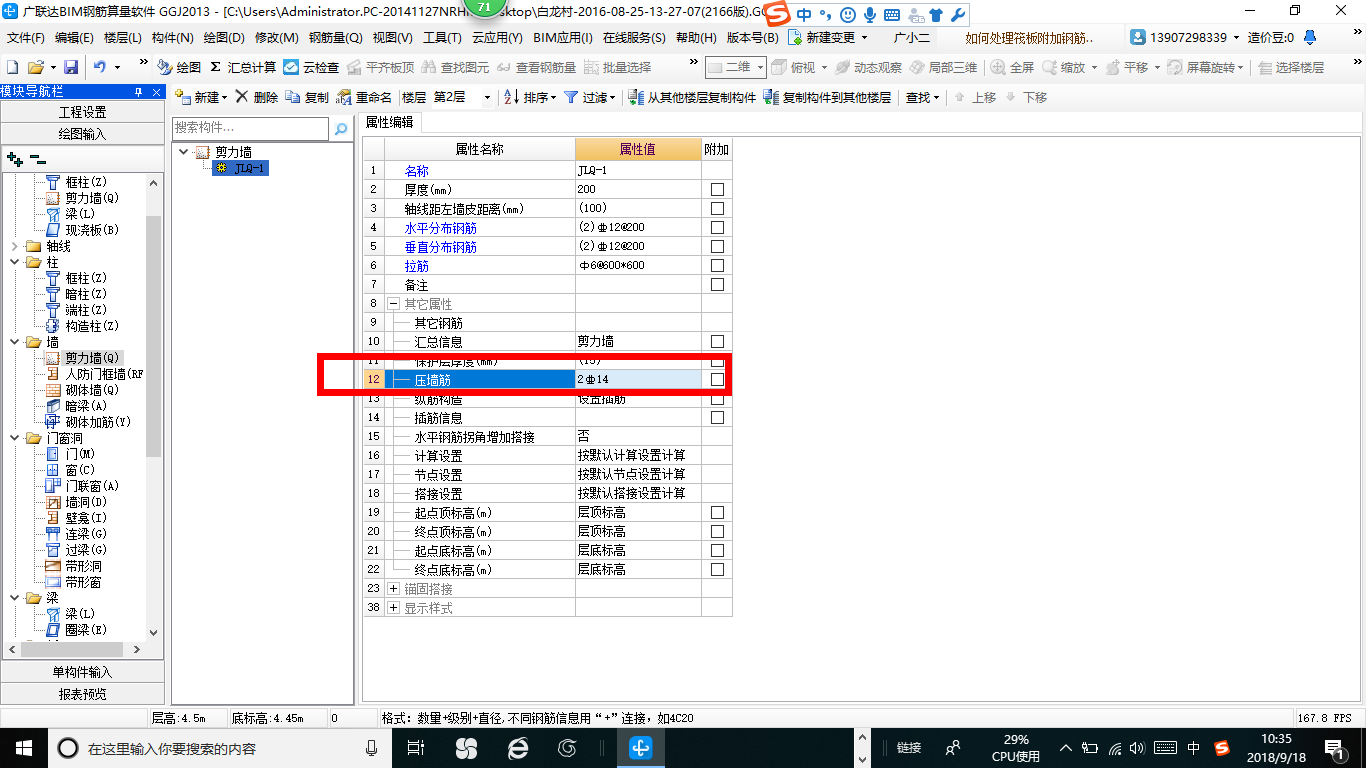
Task: Tick the 附加 checkbox for 汇总信息
Action: point(717,341)
